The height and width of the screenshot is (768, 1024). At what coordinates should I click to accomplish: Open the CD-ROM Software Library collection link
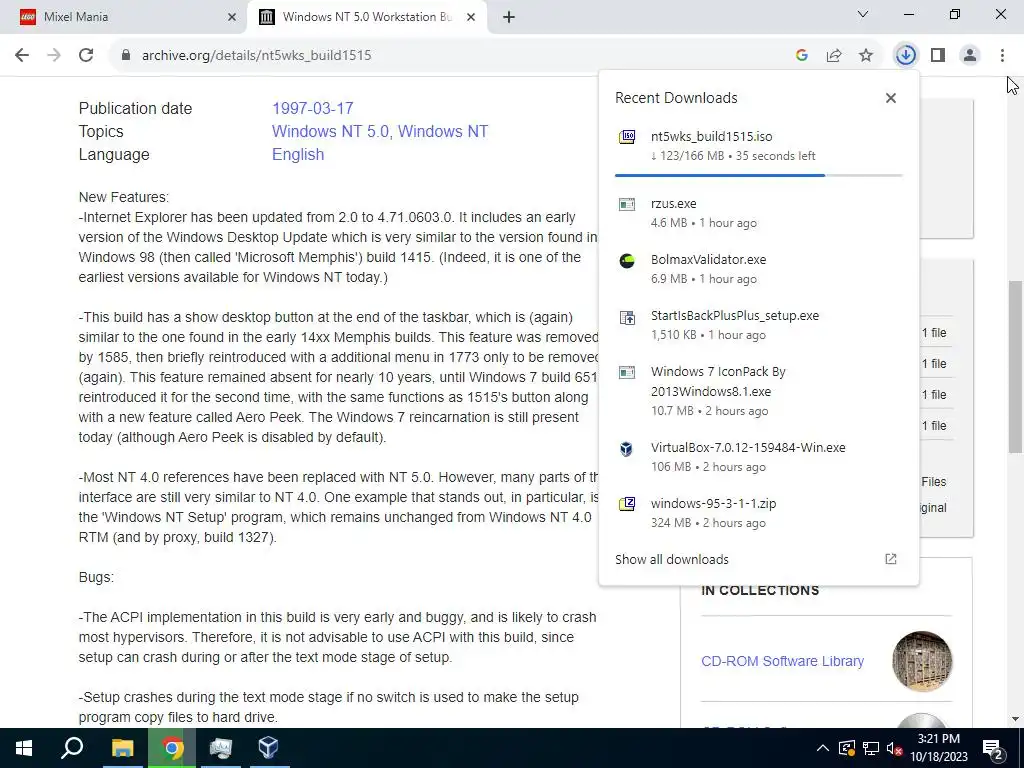tap(782, 661)
